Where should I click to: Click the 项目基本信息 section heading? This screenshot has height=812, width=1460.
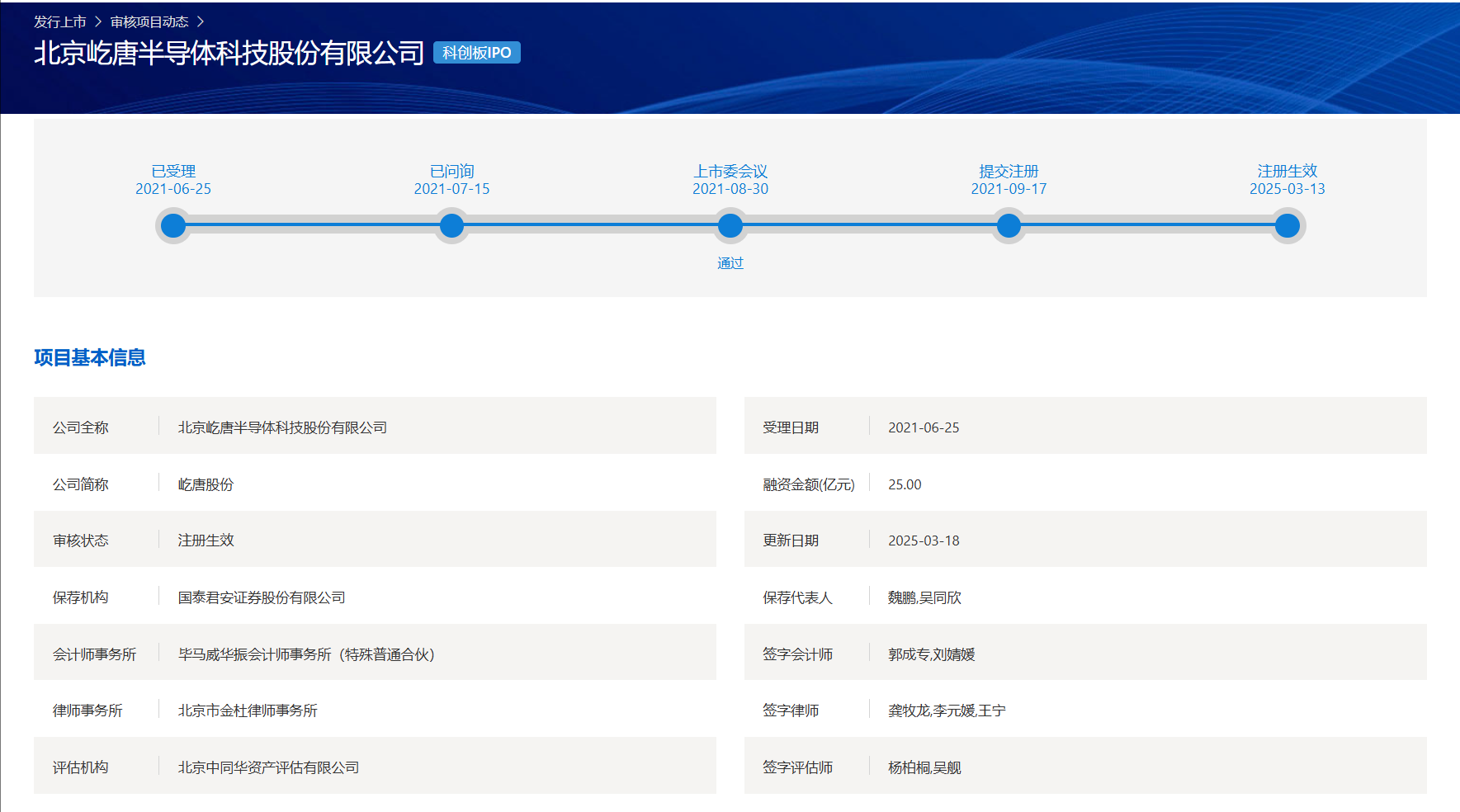coord(90,357)
